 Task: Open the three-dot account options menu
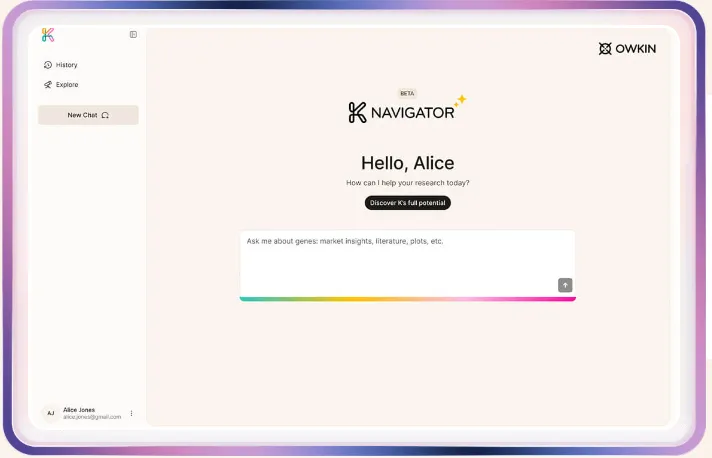pos(131,413)
